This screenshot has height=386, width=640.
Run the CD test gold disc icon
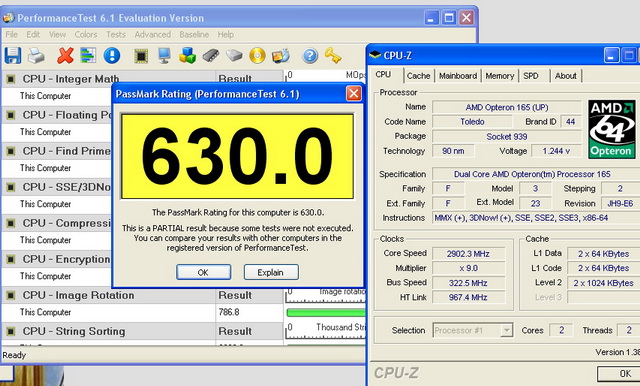coord(257,56)
